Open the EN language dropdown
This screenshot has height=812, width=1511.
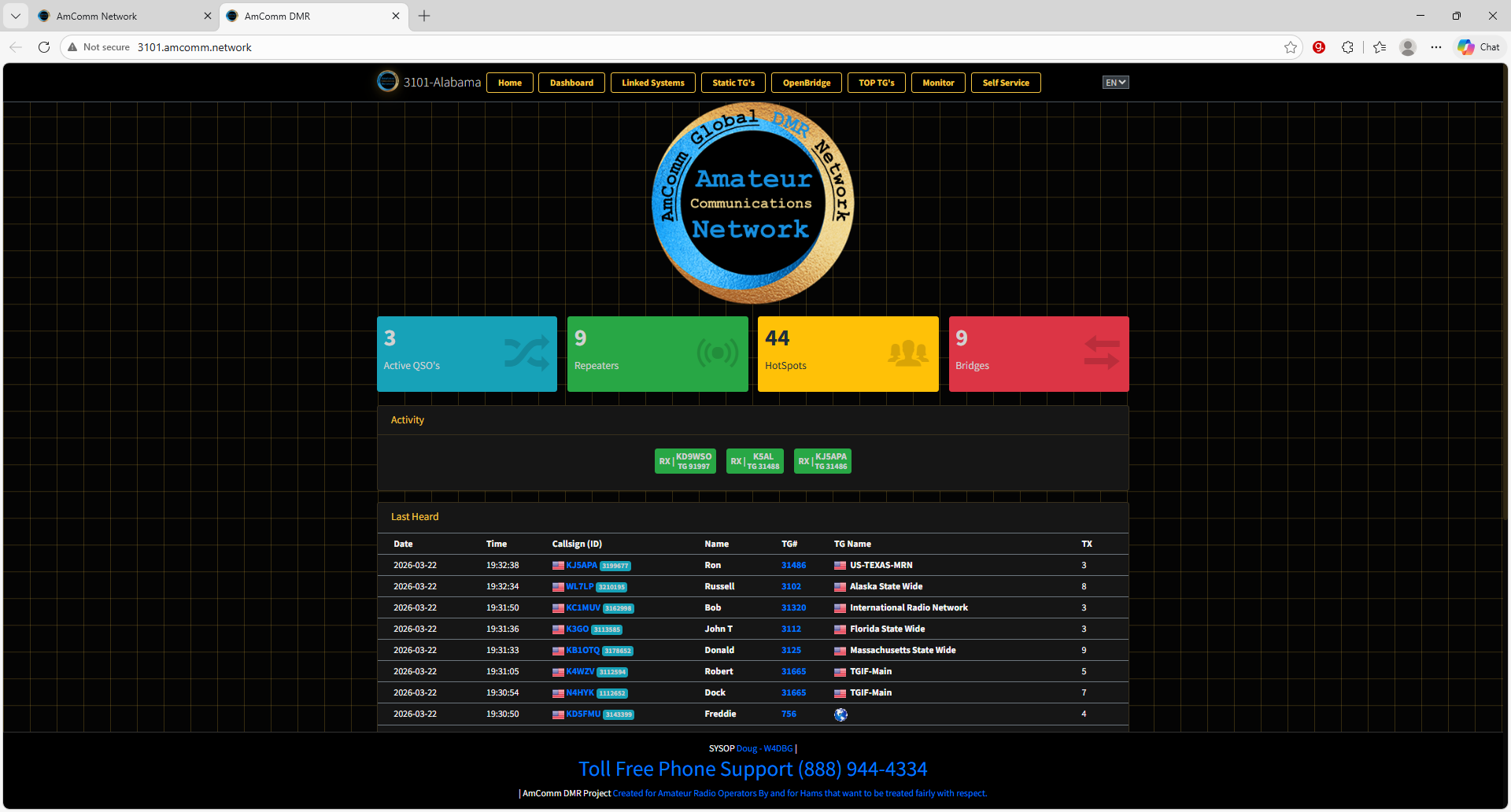point(1115,83)
